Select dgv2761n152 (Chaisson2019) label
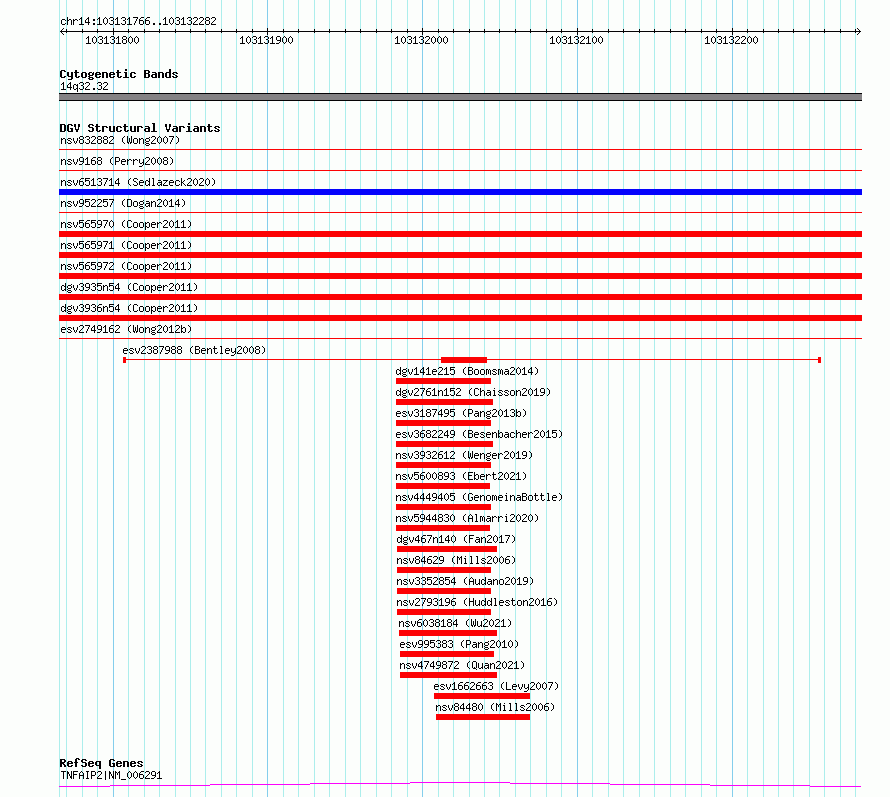890x797 pixels. 473,392
